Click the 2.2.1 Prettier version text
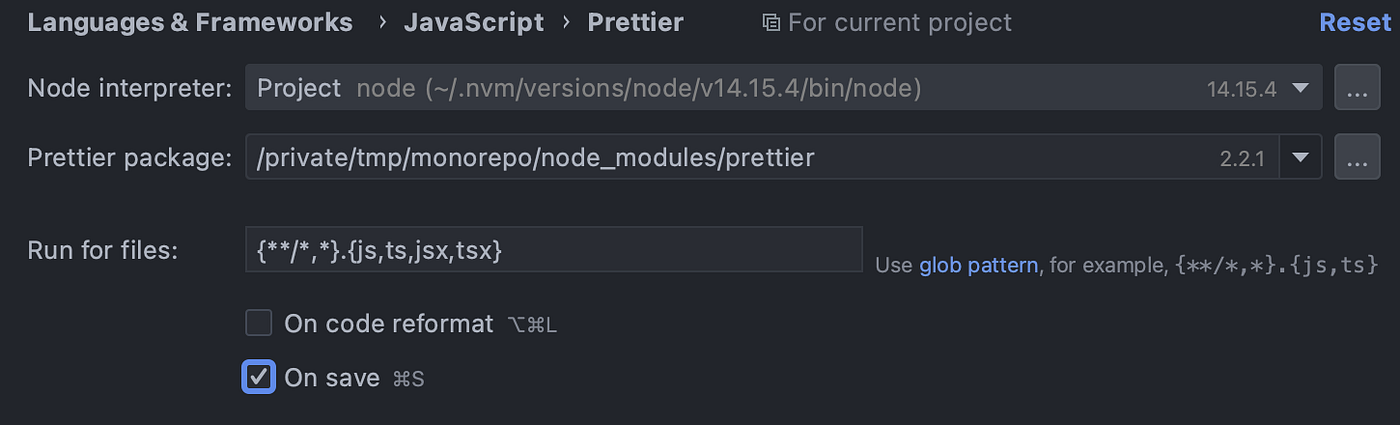 point(1242,158)
